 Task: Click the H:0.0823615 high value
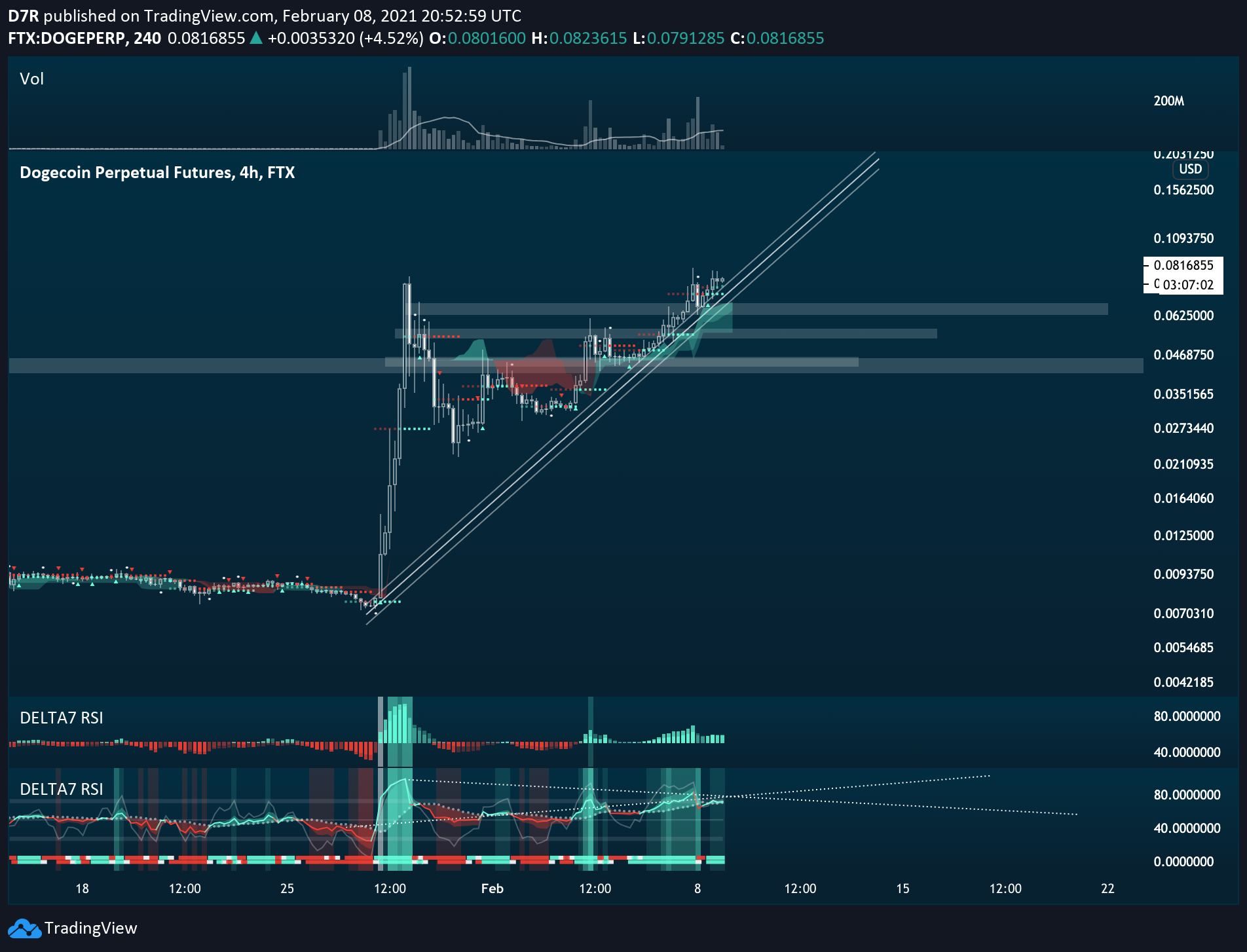[x=580, y=39]
